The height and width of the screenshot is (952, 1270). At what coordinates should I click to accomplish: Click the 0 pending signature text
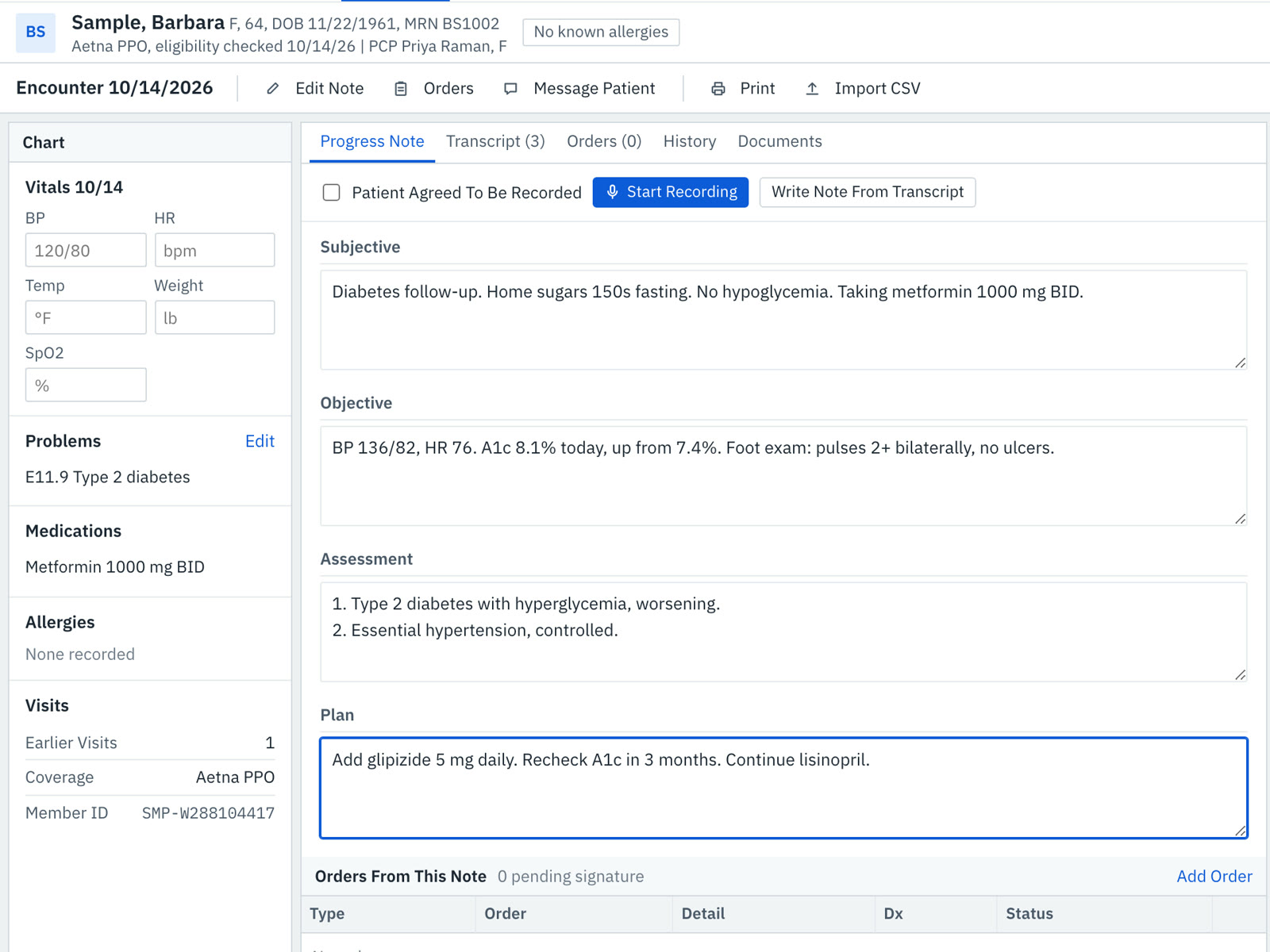(571, 877)
